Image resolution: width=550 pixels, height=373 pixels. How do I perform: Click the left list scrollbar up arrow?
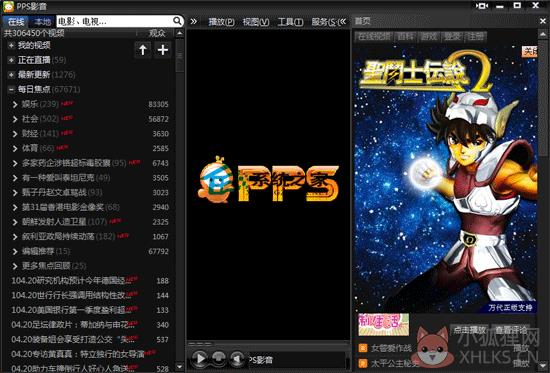180,34
